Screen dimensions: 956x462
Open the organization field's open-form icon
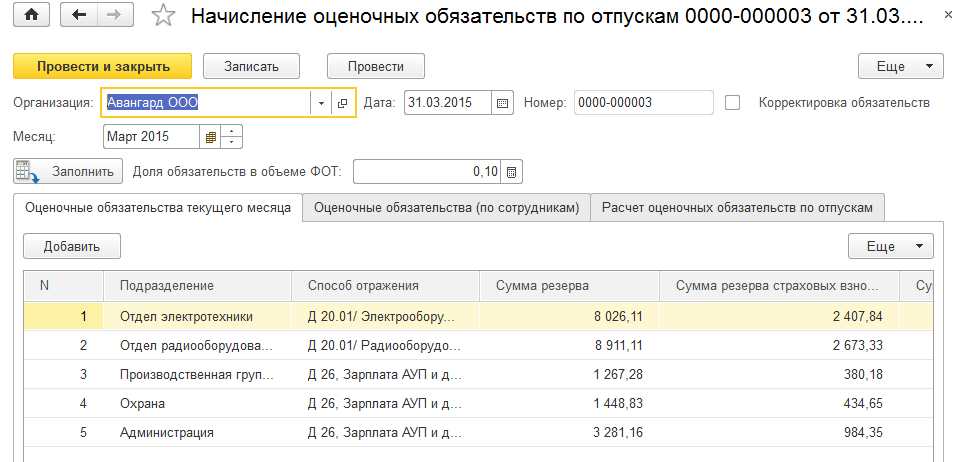tap(342, 103)
